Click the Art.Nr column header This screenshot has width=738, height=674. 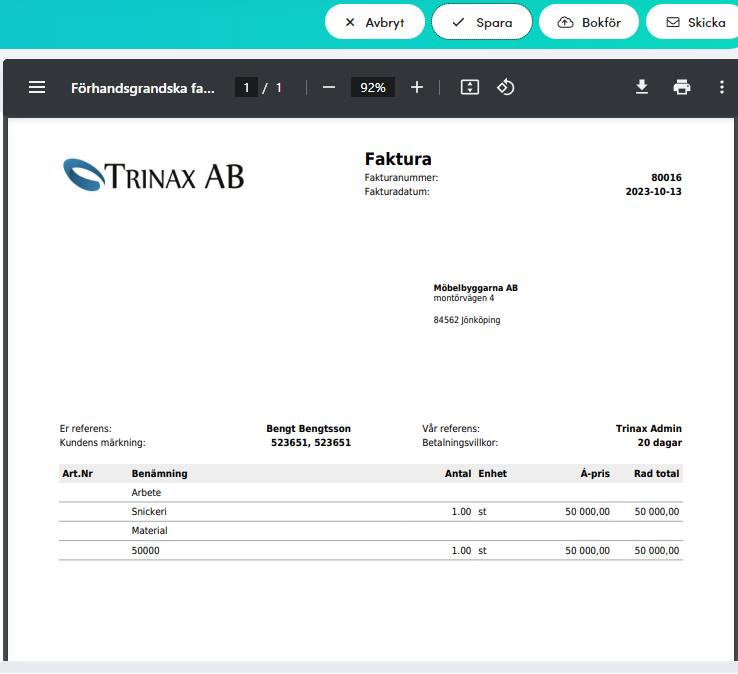point(78,474)
